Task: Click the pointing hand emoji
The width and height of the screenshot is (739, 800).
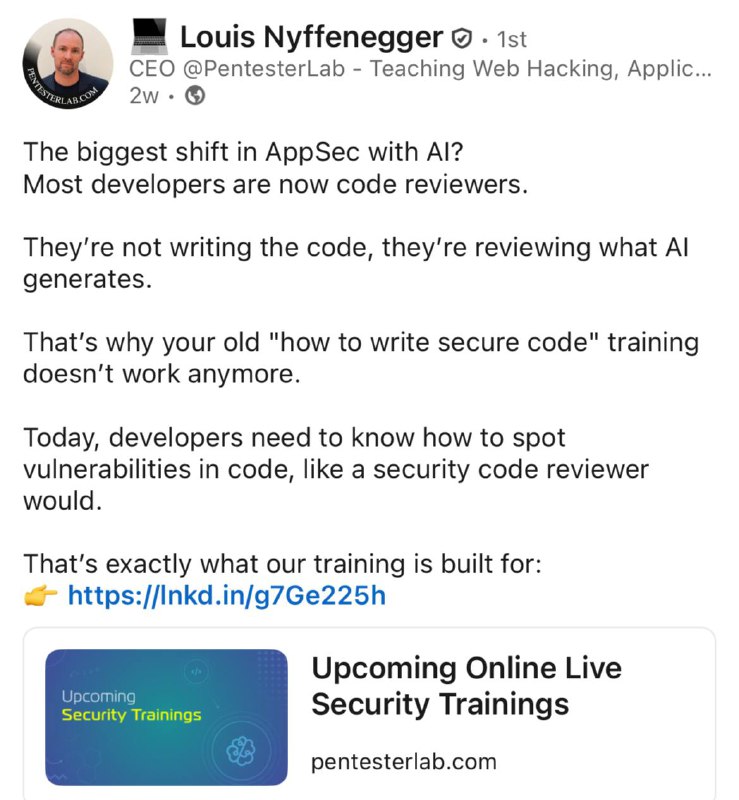Action: pos(41,595)
